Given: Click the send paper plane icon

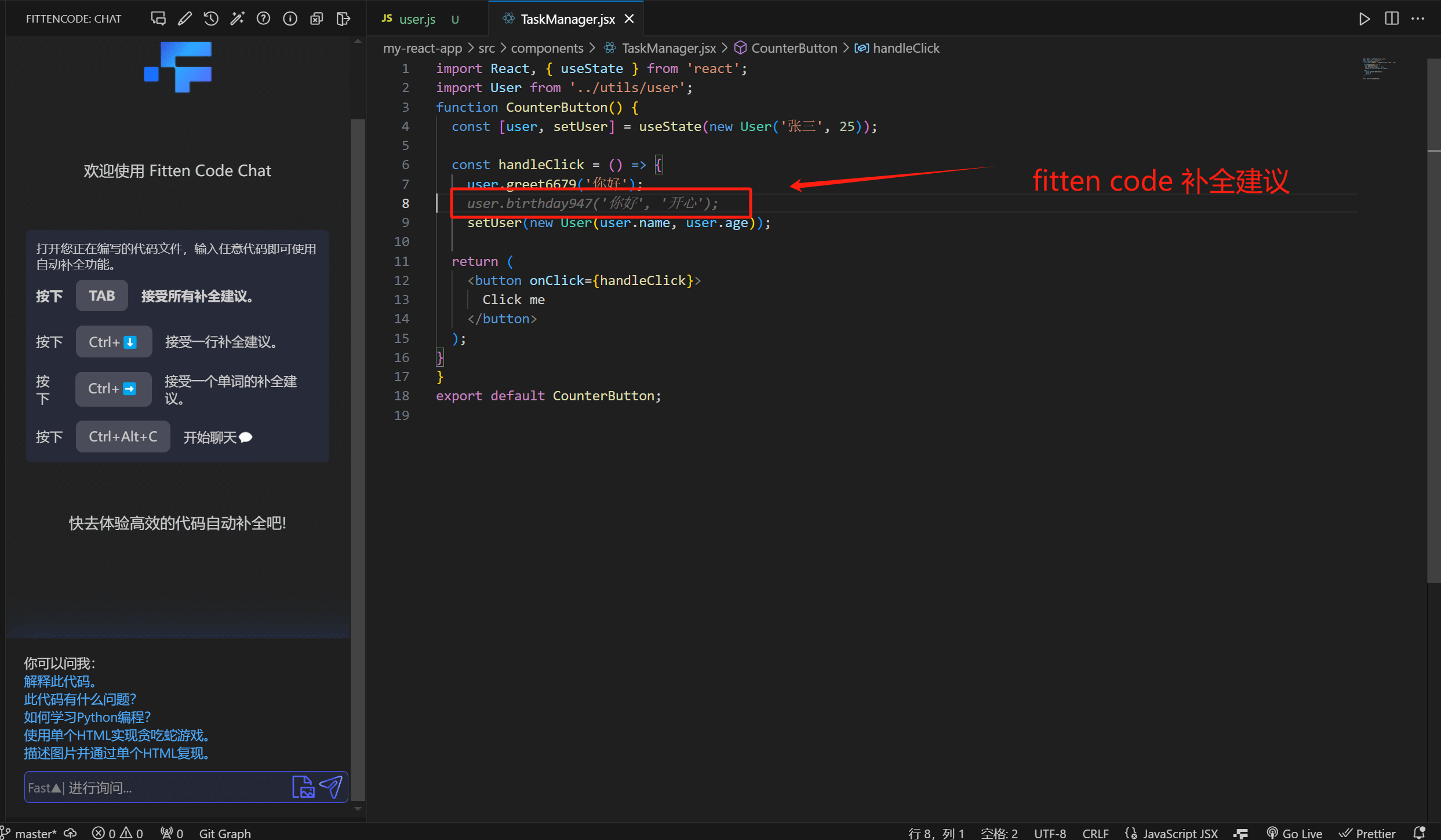Looking at the screenshot, I should pyautogui.click(x=332, y=787).
